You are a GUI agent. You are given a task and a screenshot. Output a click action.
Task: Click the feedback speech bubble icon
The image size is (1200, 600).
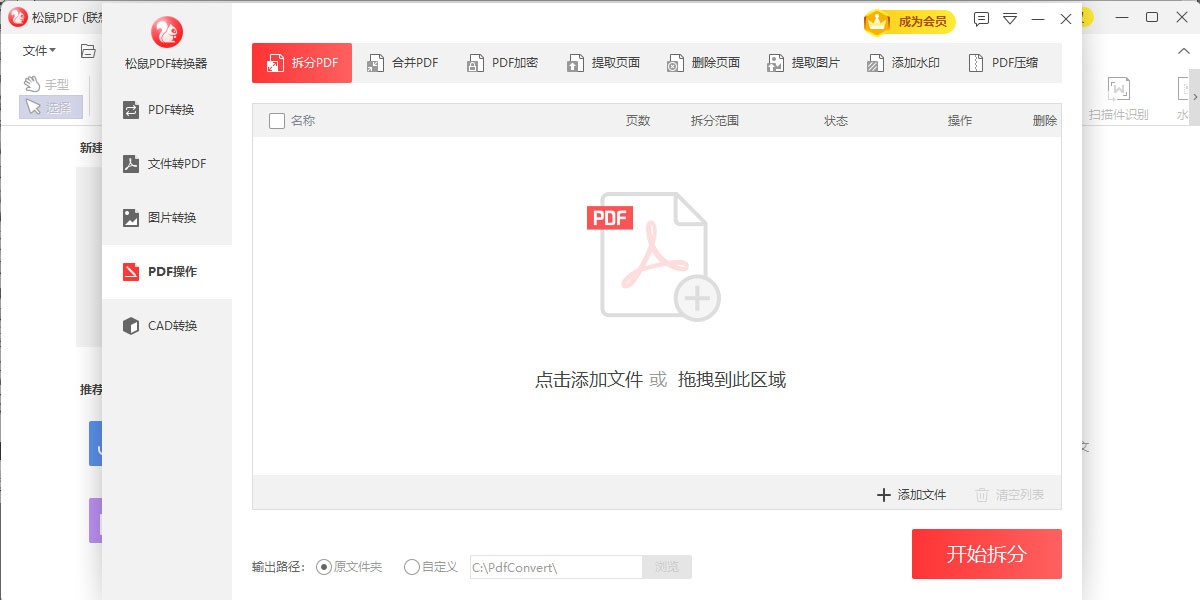[x=981, y=19]
